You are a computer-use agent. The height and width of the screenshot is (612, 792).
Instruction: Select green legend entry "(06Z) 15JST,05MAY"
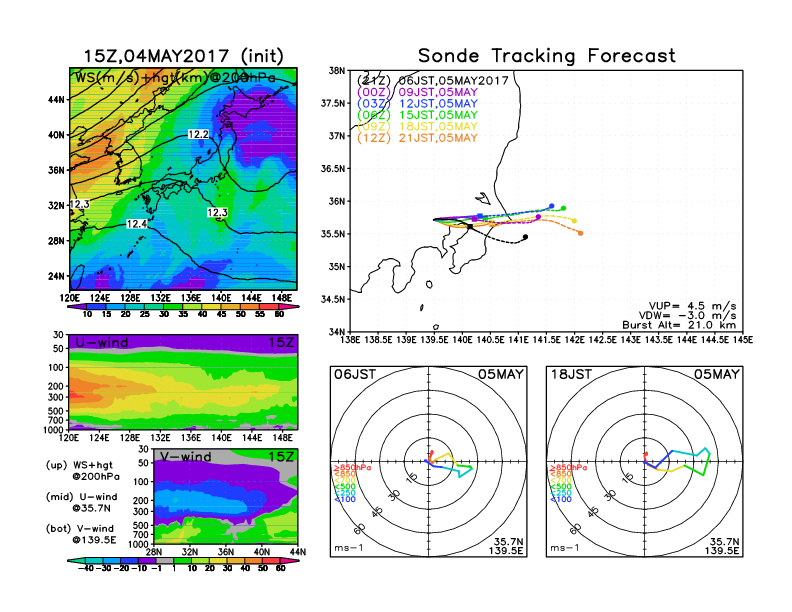click(x=417, y=115)
